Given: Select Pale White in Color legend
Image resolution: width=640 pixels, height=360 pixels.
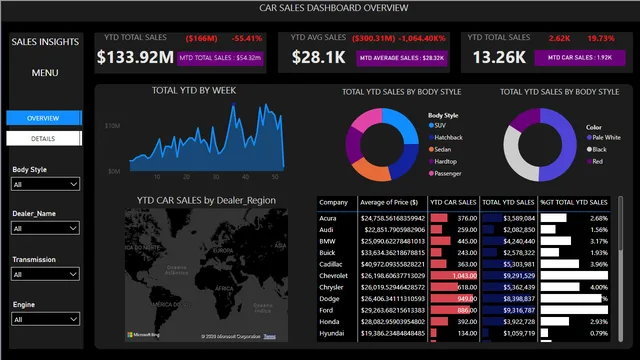Looking at the screenshot, I should 604,138.
